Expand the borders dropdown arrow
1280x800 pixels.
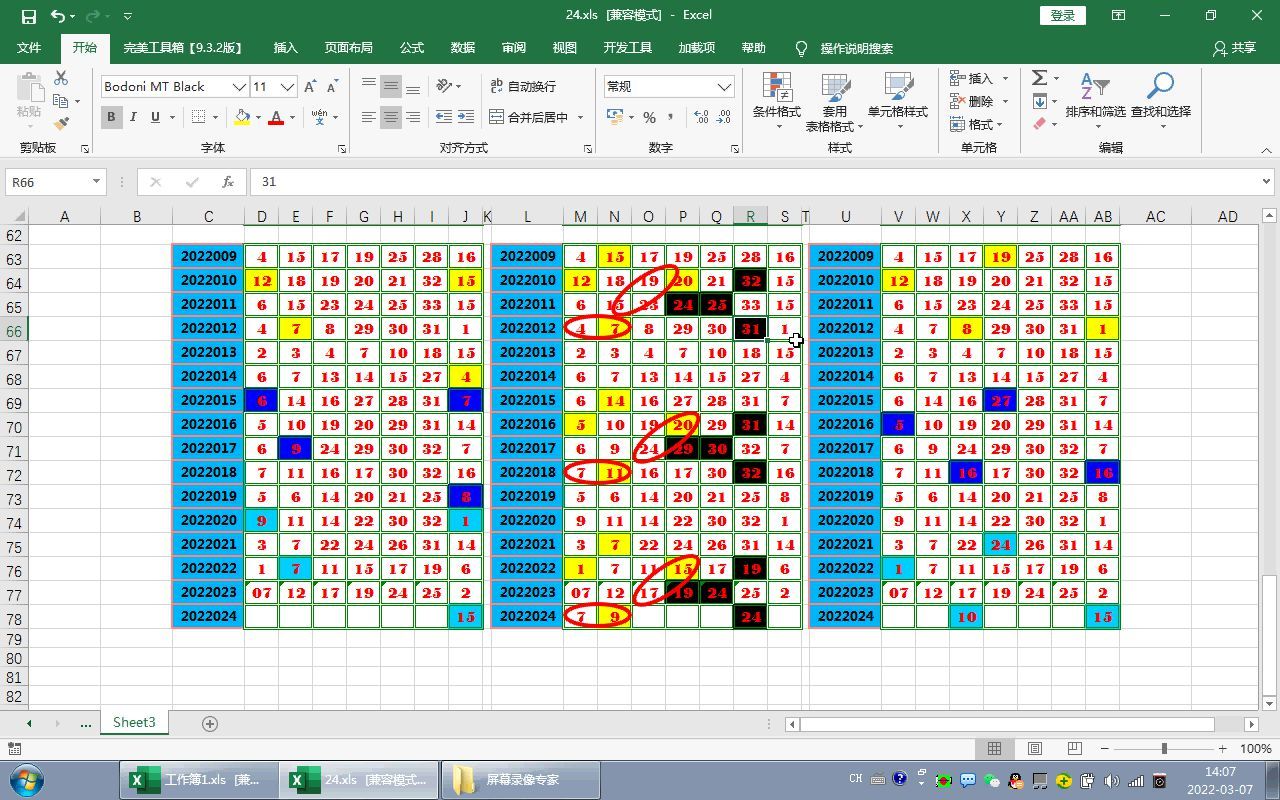(217, 117)
